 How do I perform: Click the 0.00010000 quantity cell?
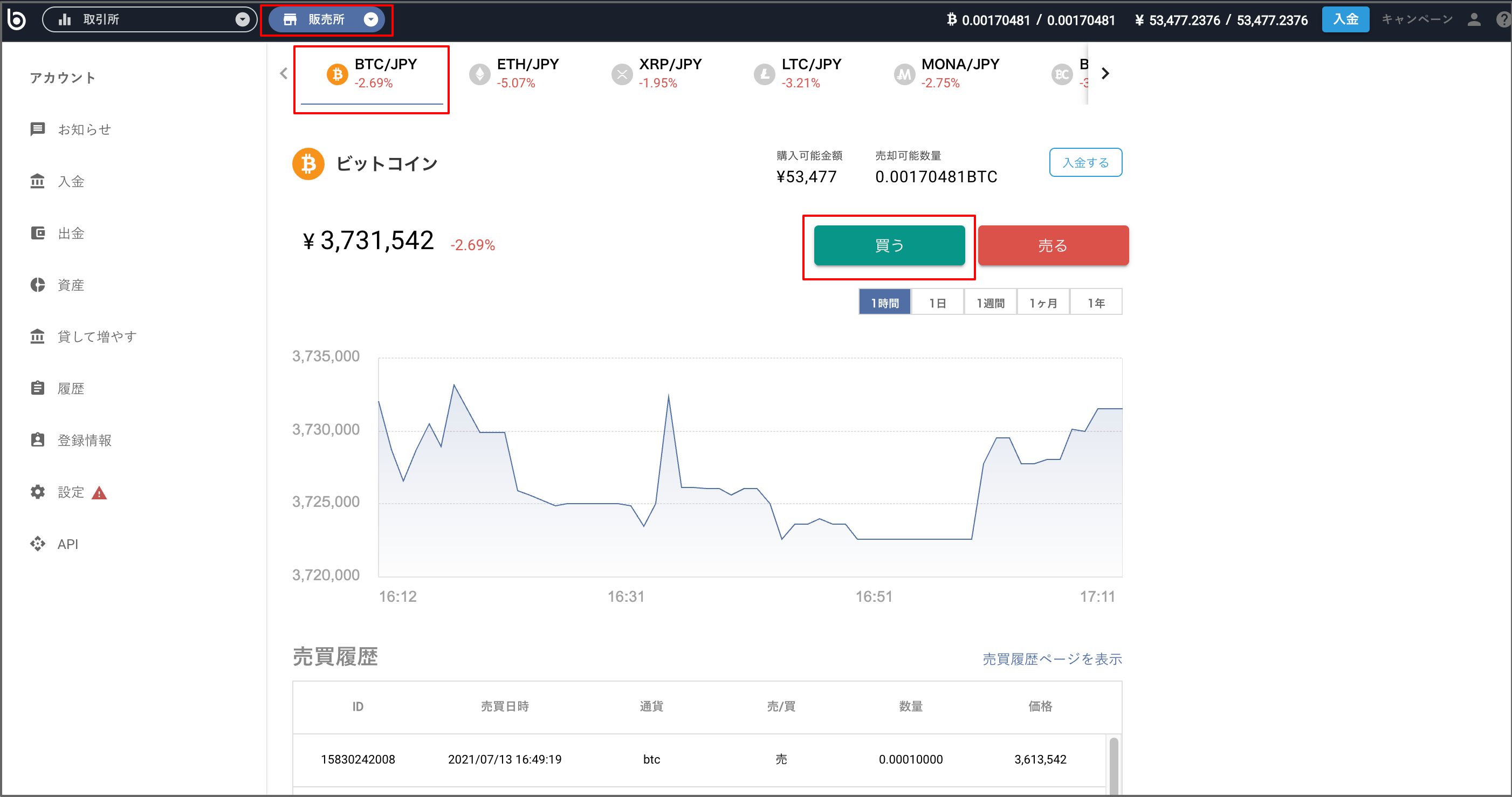click(x=910, y=759)
